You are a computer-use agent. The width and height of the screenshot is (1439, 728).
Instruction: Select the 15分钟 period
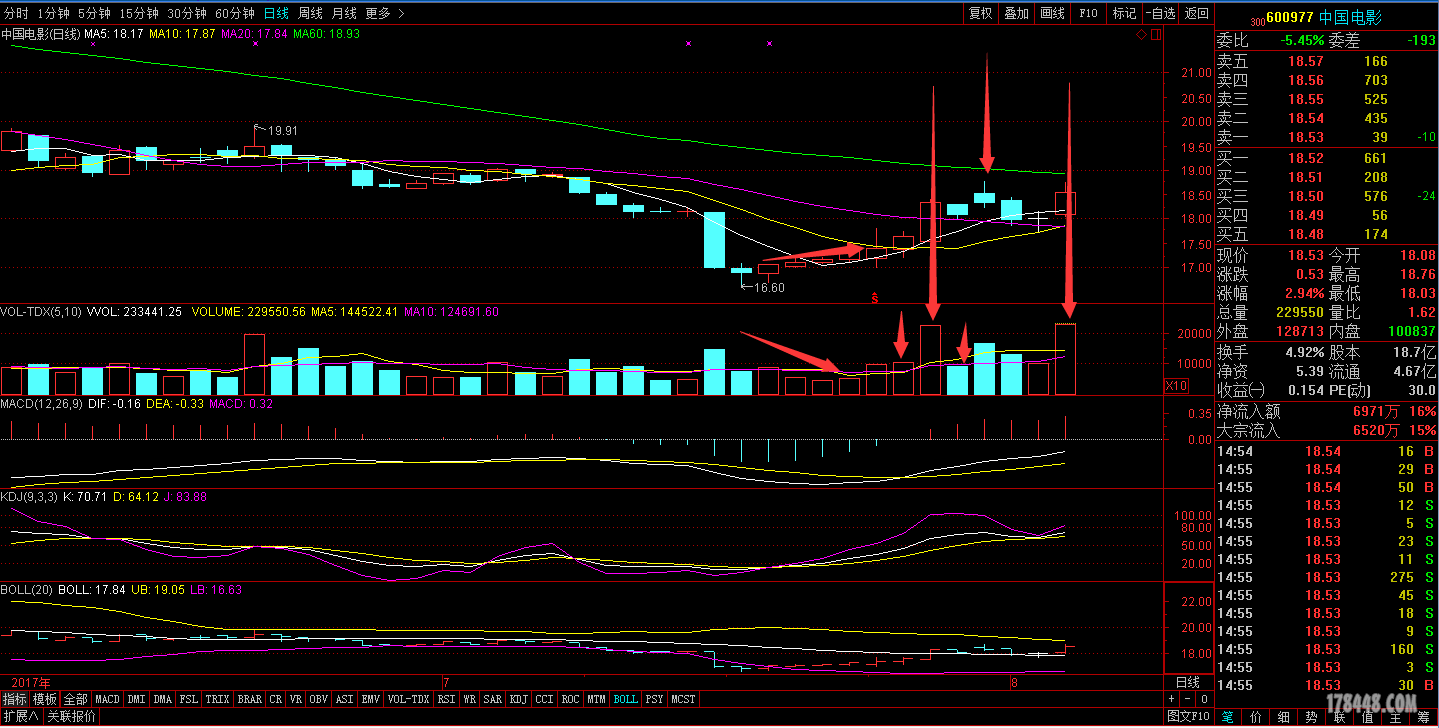[138, 13]
